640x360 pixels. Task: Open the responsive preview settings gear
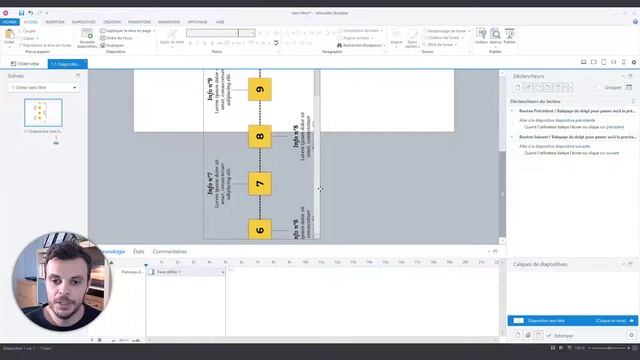tap(634, 62)
